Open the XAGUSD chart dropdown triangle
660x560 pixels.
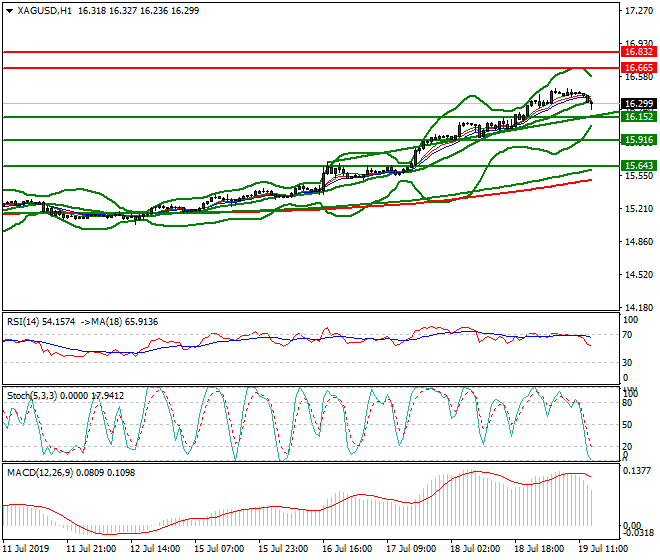point(10,11)
